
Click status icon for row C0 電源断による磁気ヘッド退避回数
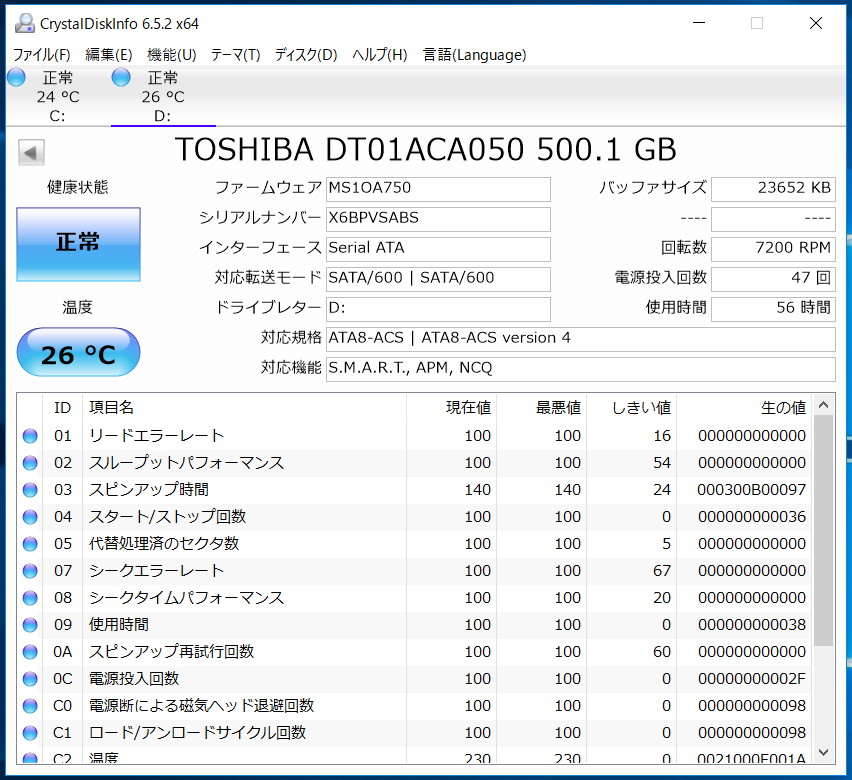[30, 706]
